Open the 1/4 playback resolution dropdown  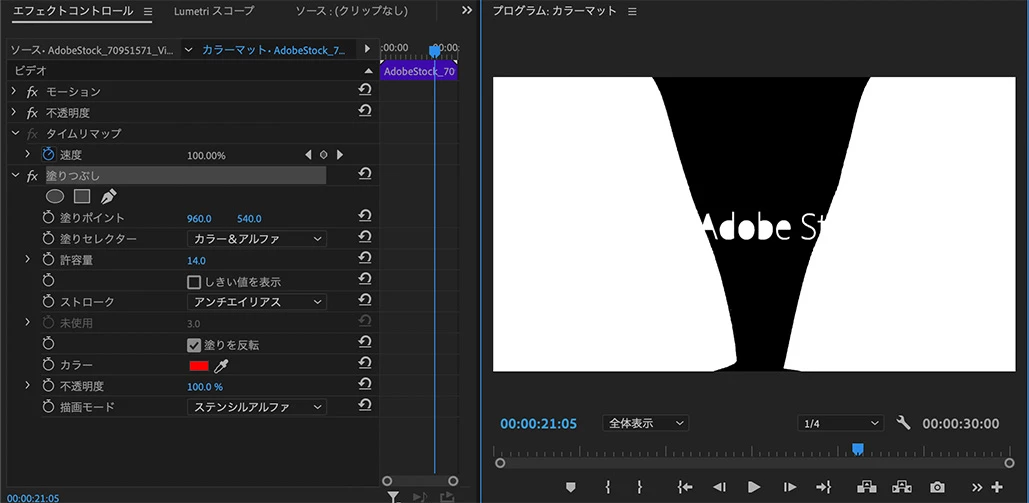pos(841,423)
